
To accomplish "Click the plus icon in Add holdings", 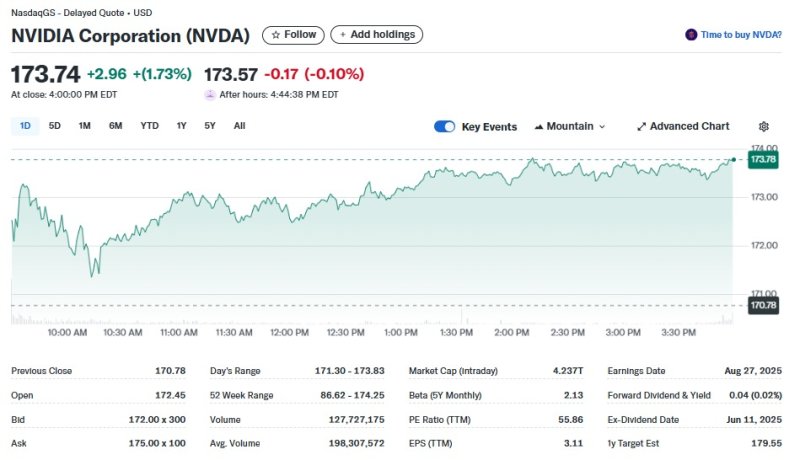I will [343, 35].
